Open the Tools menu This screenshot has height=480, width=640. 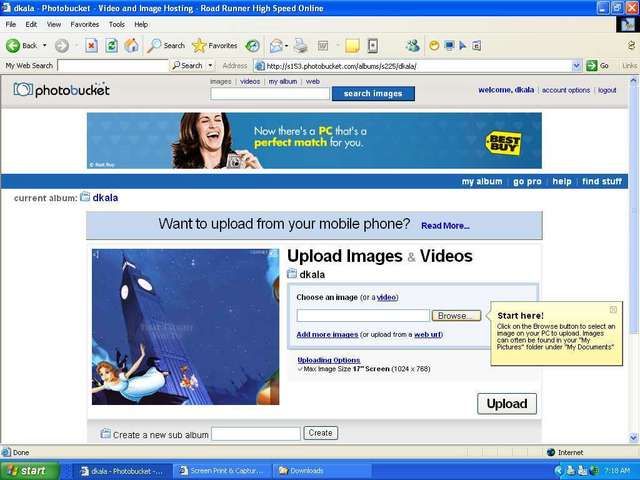coord(117,24)
